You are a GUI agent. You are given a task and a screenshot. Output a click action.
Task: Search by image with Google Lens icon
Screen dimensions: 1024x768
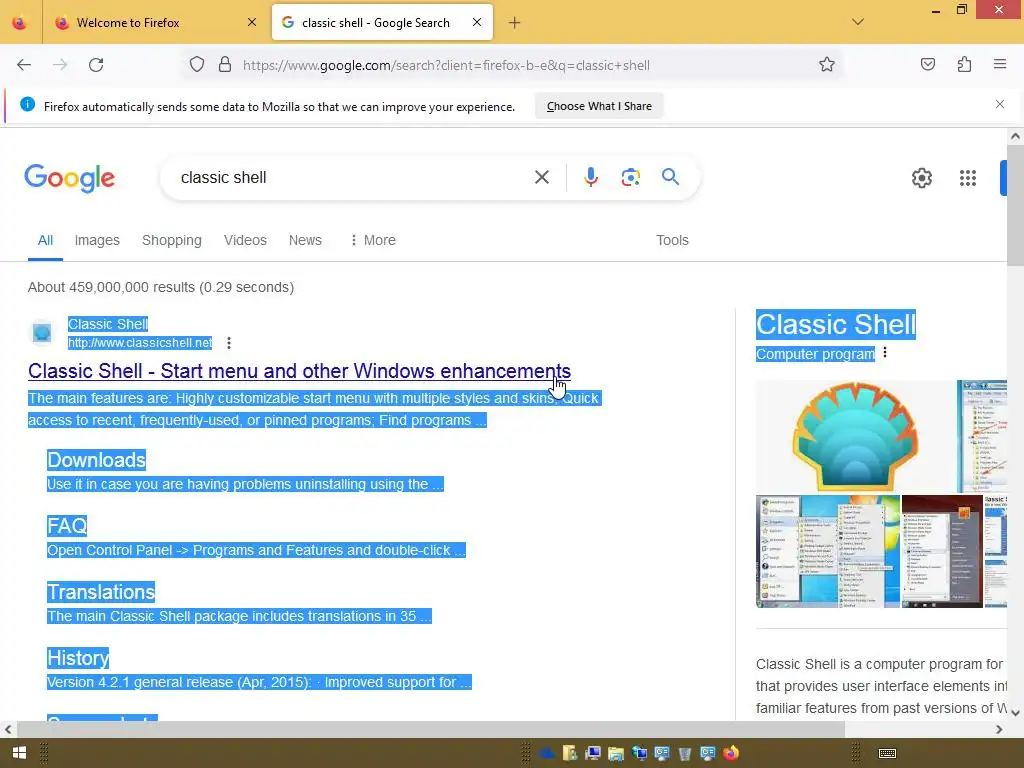pyautogui.click(x=630, y=177)
